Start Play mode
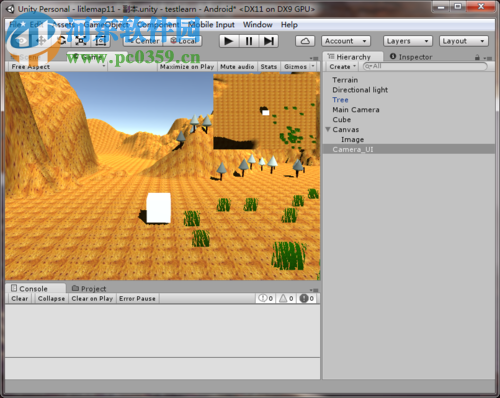 tap(229, 41)
